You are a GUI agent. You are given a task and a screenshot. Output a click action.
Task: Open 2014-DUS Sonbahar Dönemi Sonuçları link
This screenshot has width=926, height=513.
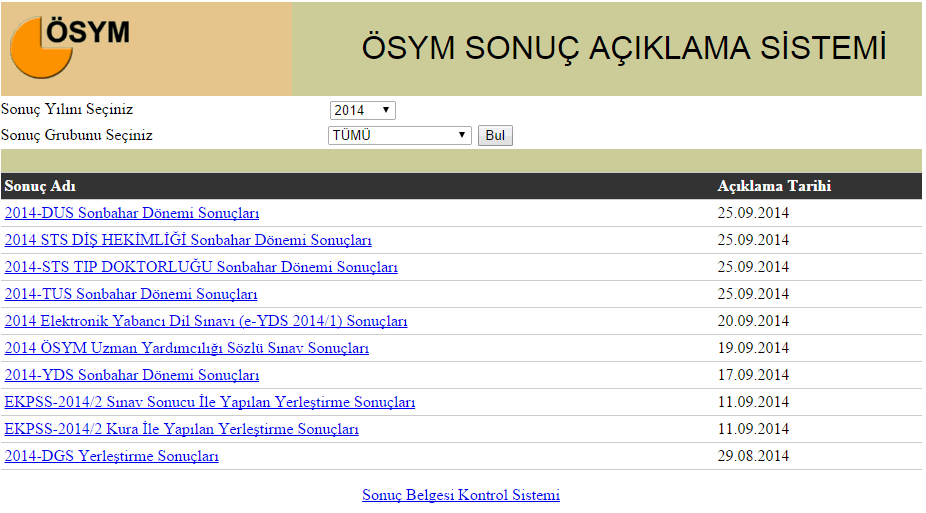coord(132,213)
